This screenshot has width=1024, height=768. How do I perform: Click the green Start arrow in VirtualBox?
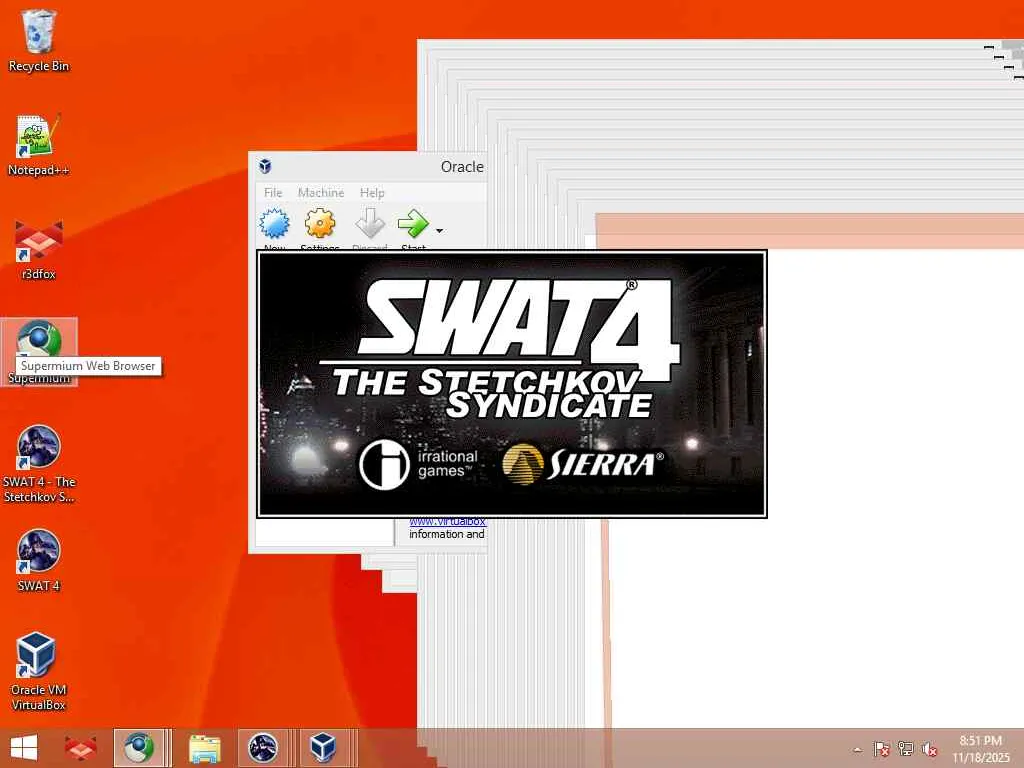(413, 224)
